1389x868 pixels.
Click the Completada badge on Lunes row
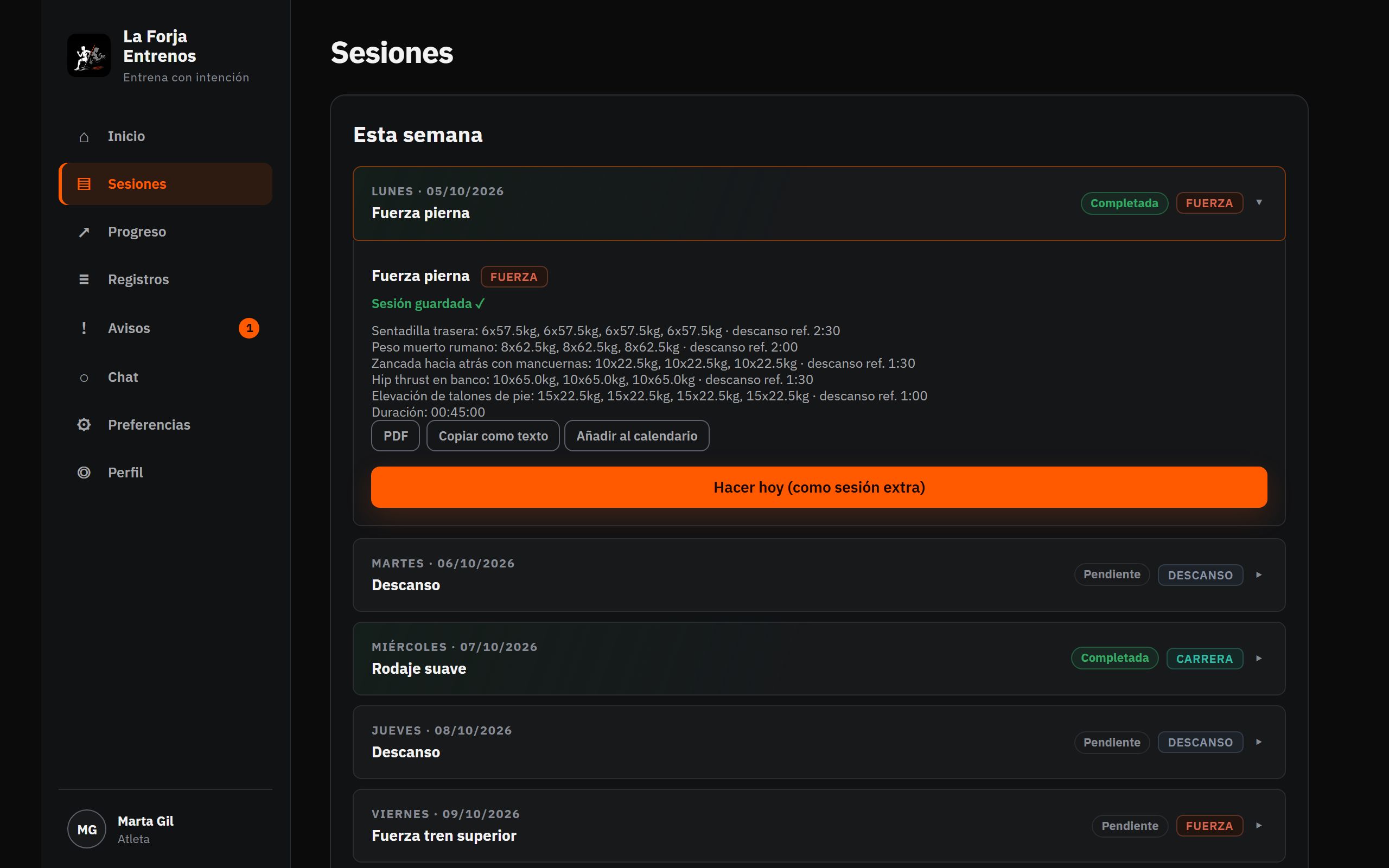(1124, 203)
